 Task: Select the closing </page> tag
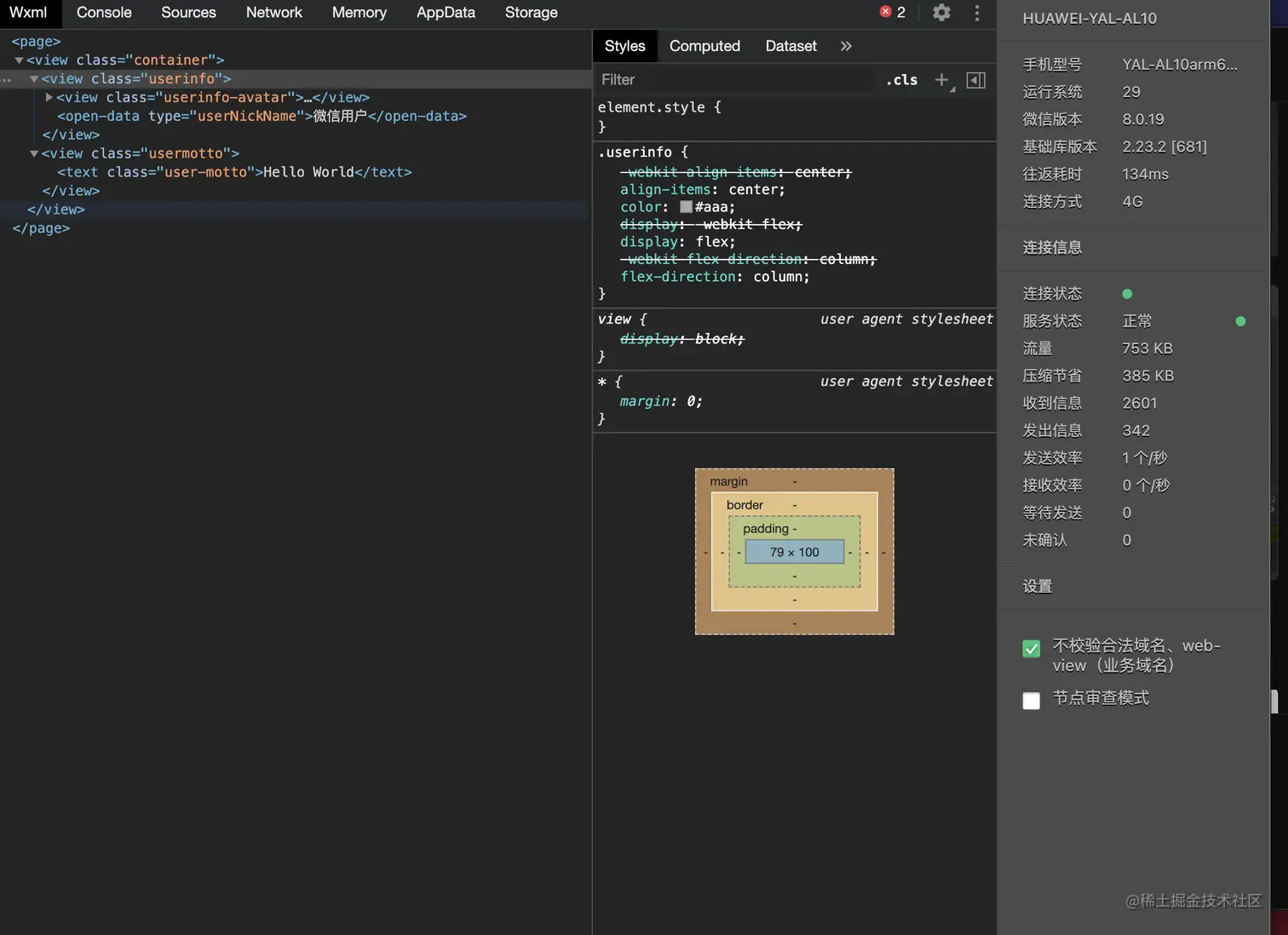coord(41,228)
